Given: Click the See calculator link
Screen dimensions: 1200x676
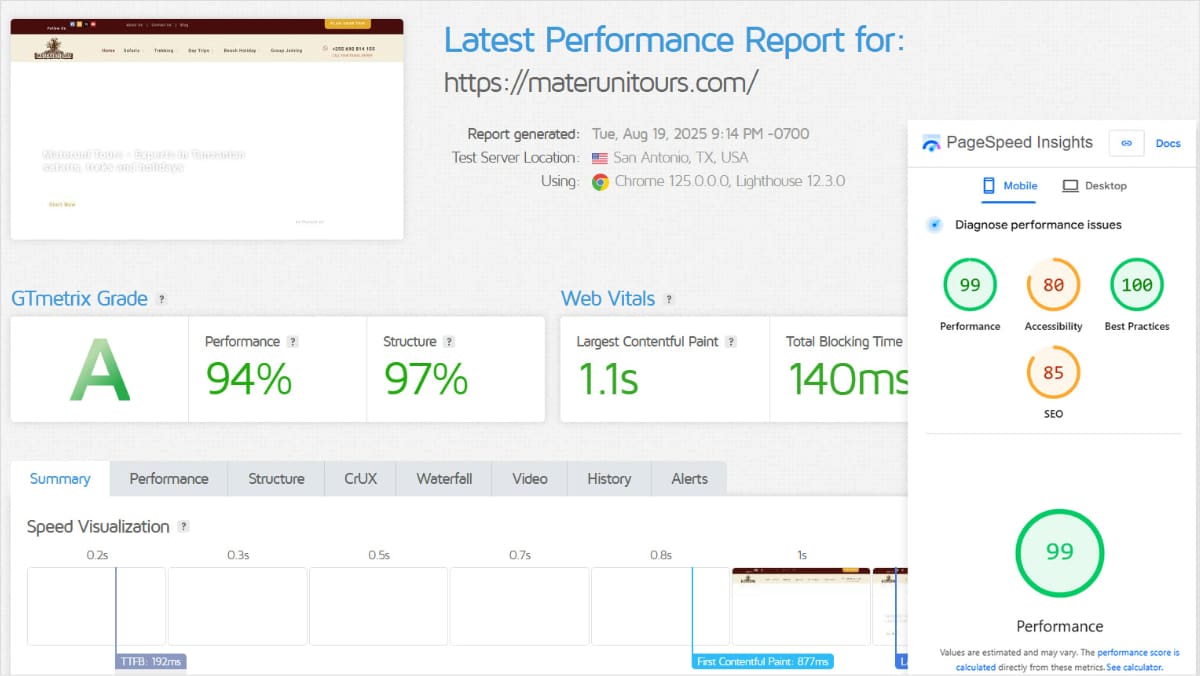Looking at the screenshot, I should pos(1134,667).
